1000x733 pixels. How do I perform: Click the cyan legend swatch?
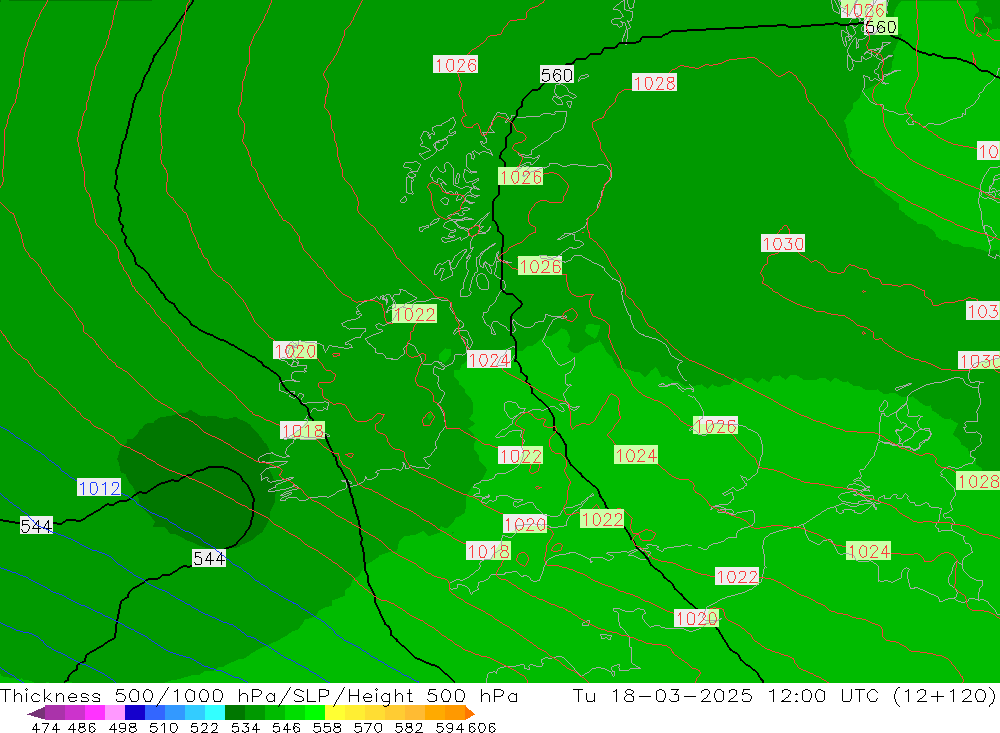pyautogui.click(x=215, y=713)
